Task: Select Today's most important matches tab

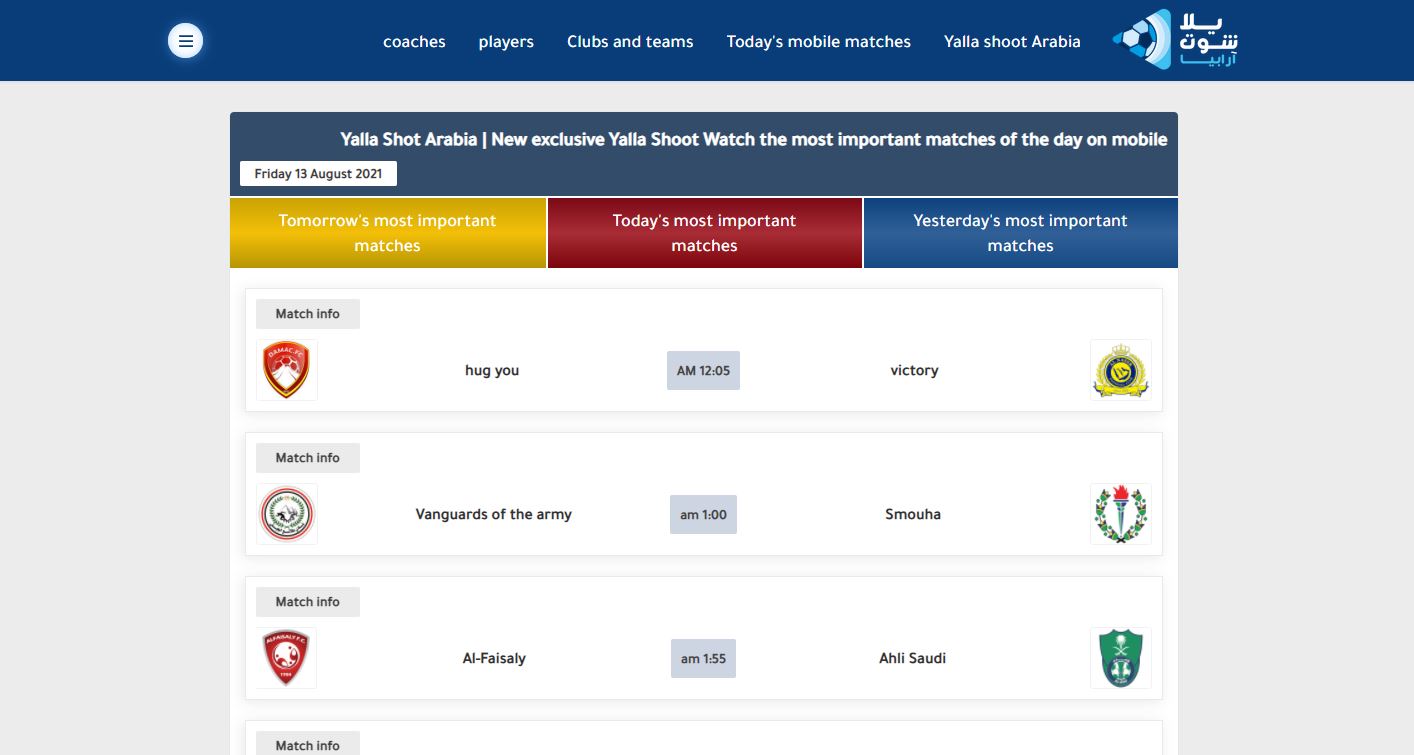Action: 704,233
